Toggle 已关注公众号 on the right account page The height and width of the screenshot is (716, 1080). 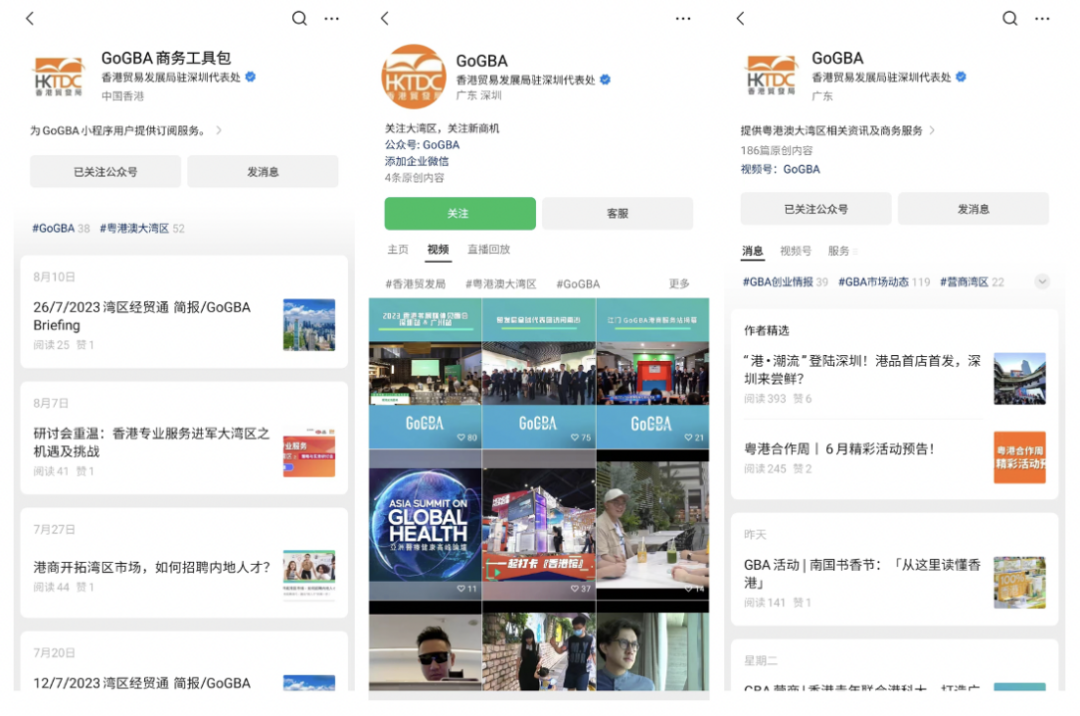815,208
